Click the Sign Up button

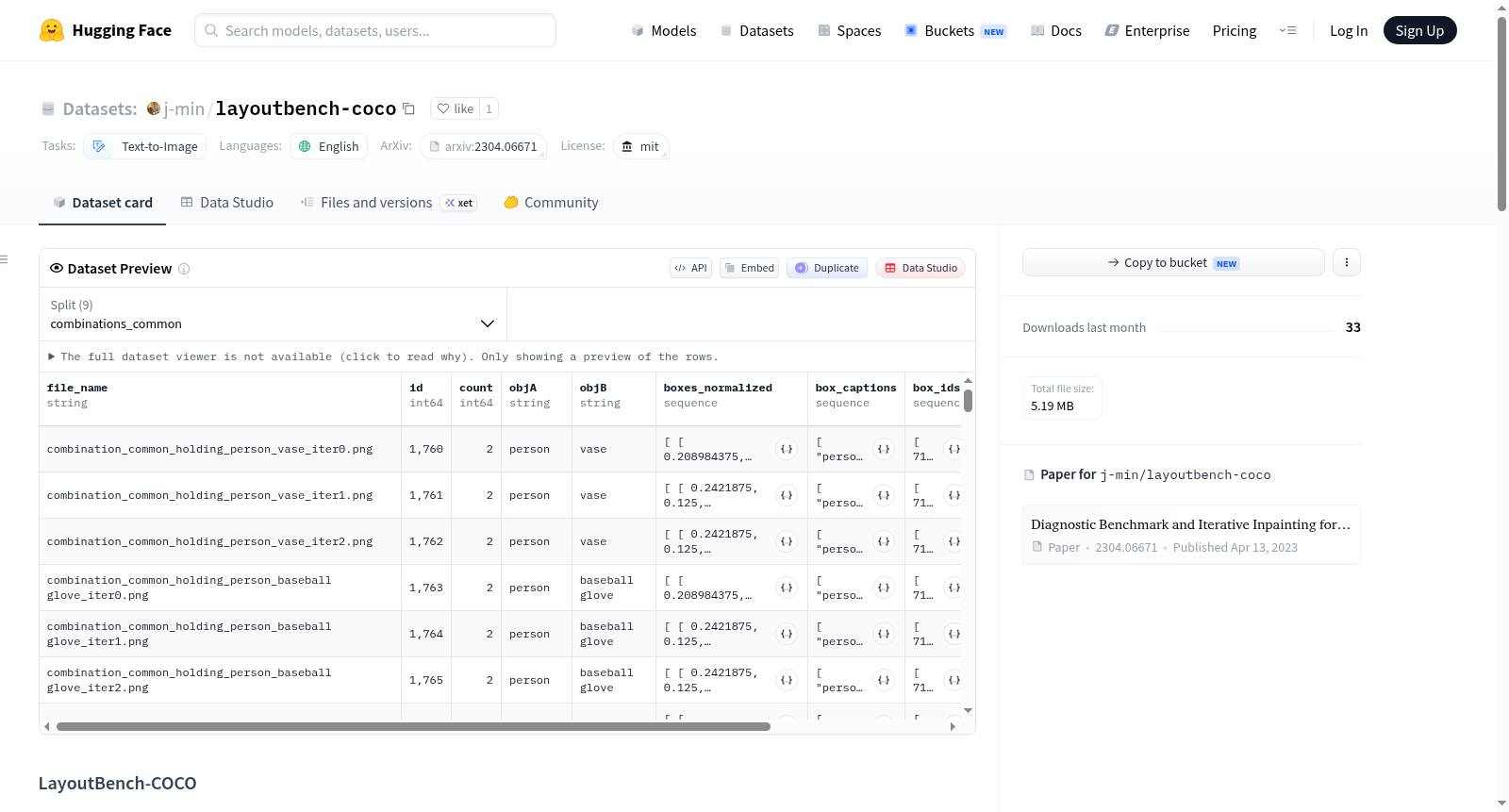click(x=1419, y=30)
